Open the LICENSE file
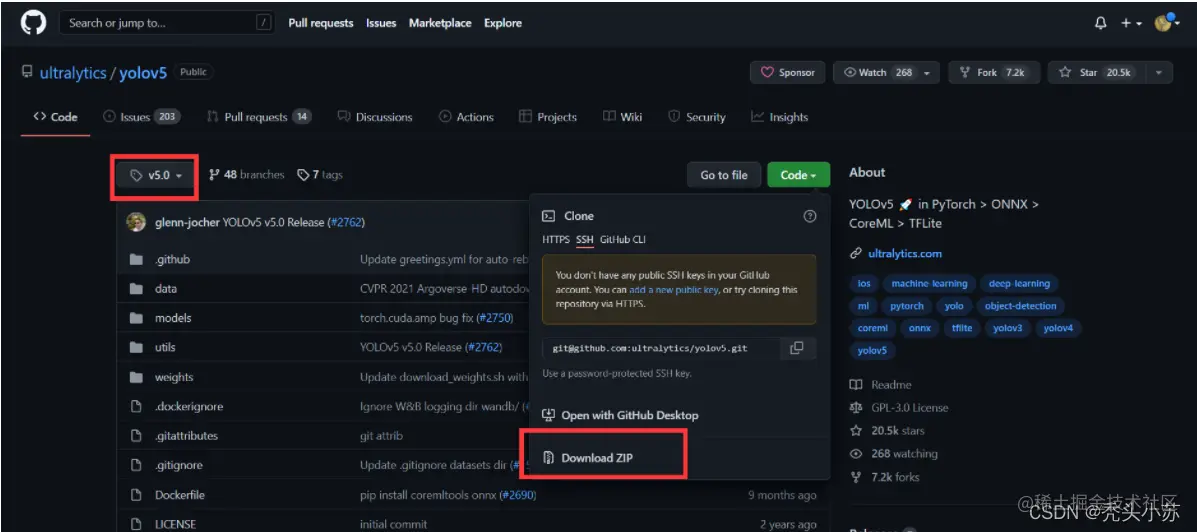Image resolution: width=1197 pixels, height=532 pixels. pyautogui.click(x=175, y=524)
